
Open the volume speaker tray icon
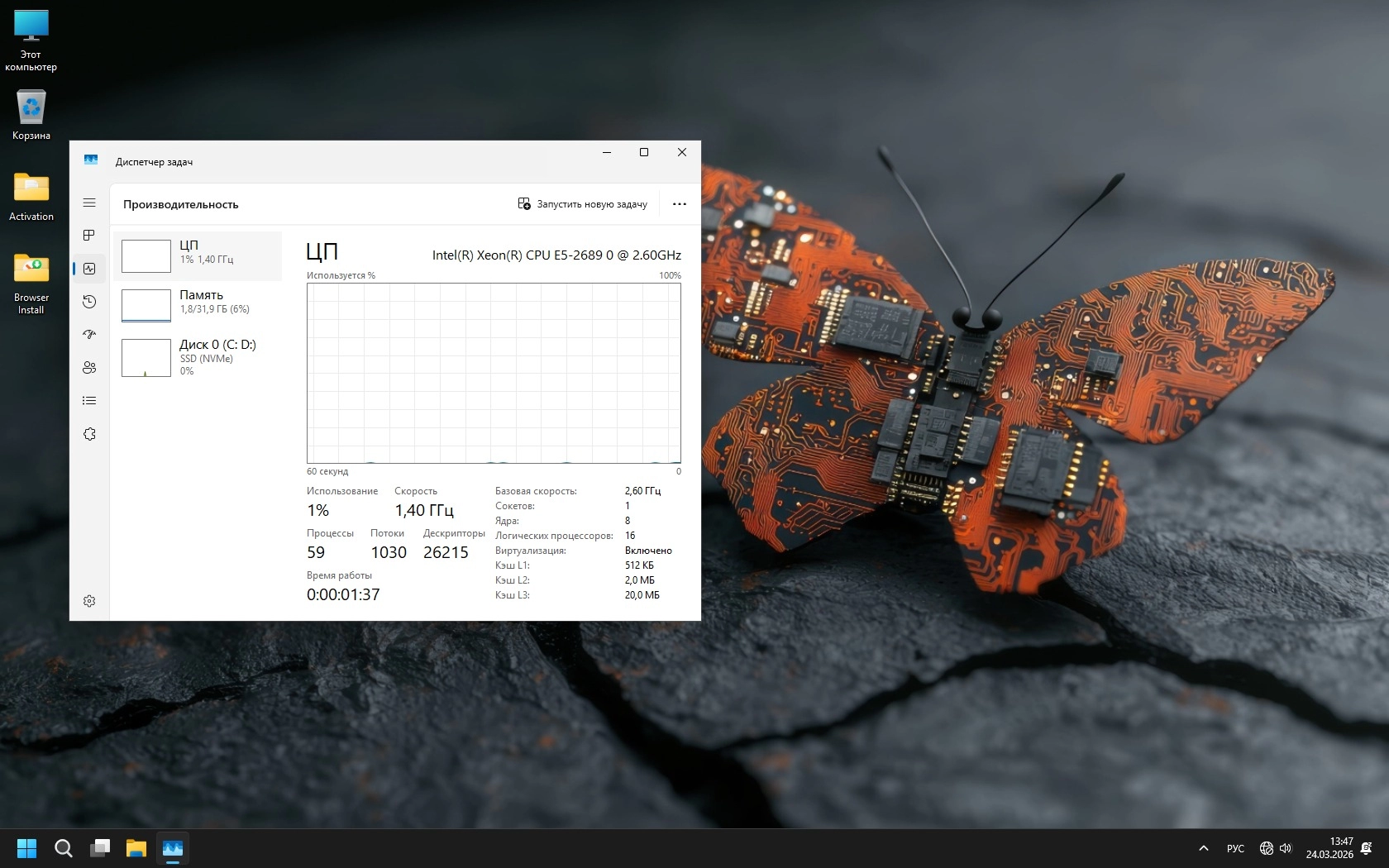(x=1286, y=848)
